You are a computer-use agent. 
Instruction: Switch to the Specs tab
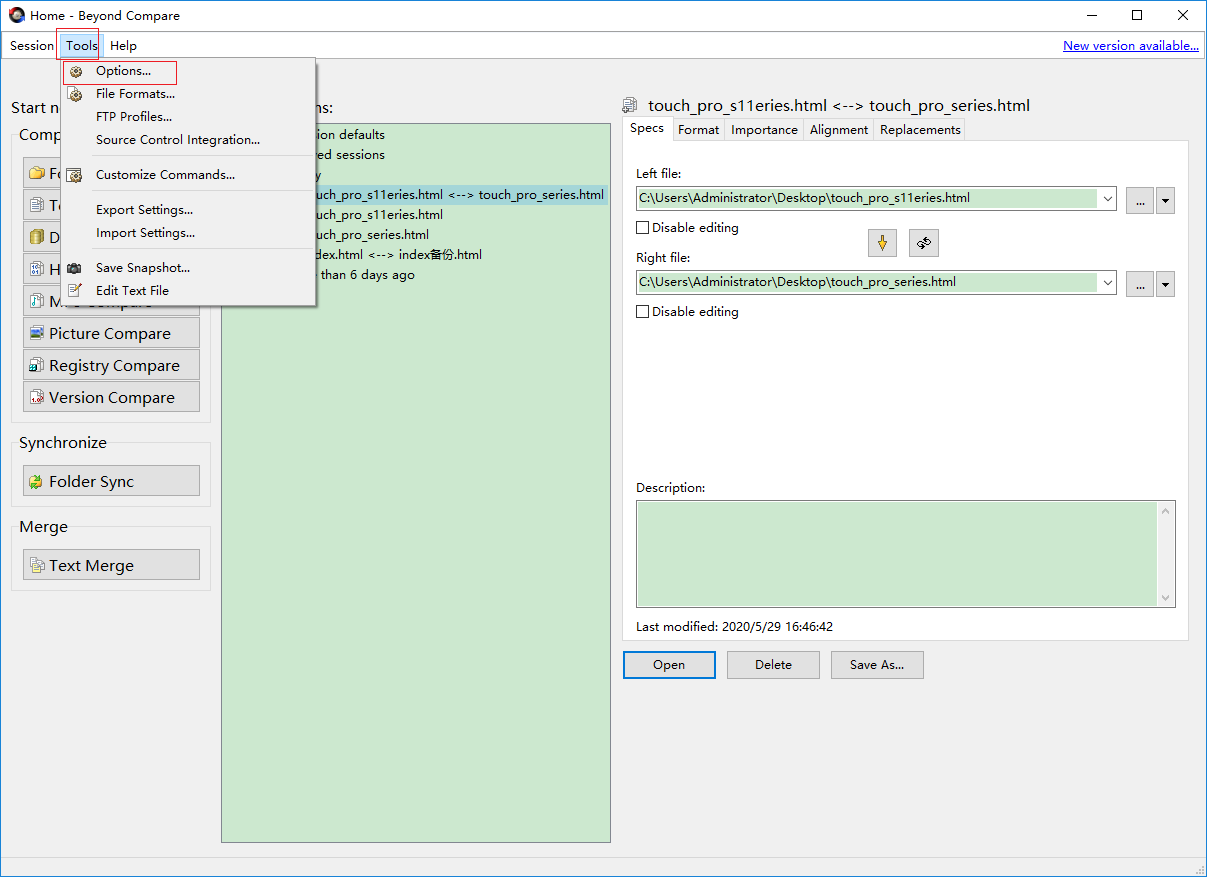point(647,128)
